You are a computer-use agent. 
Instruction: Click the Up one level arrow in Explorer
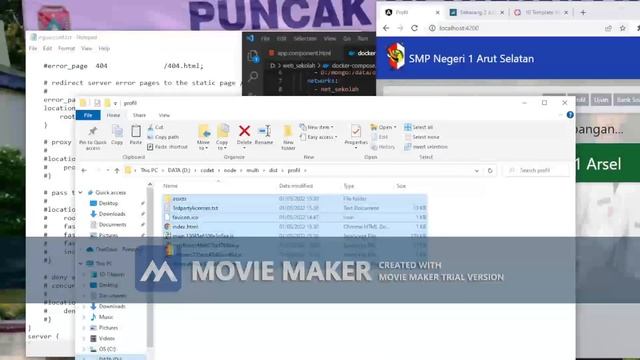tap(117, 170)
